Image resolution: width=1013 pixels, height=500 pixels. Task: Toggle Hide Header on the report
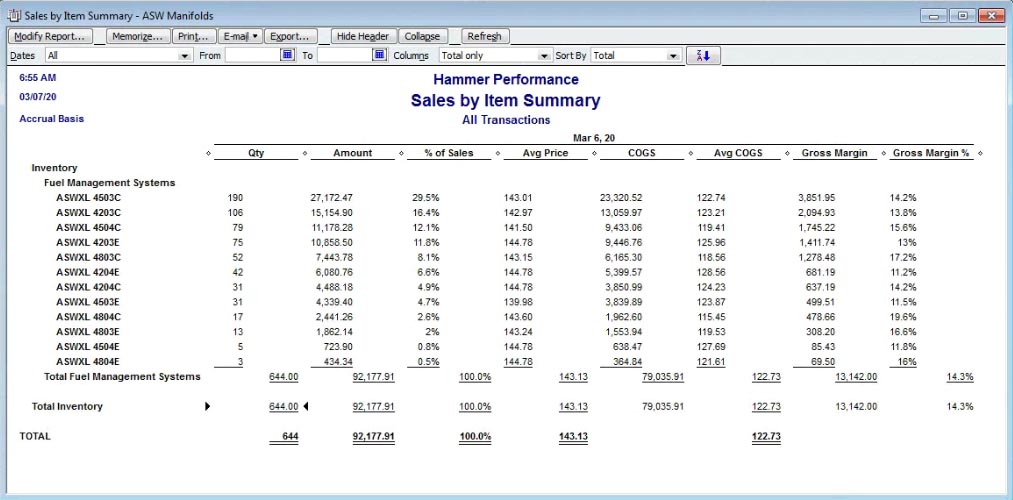[x=363, y=36]
